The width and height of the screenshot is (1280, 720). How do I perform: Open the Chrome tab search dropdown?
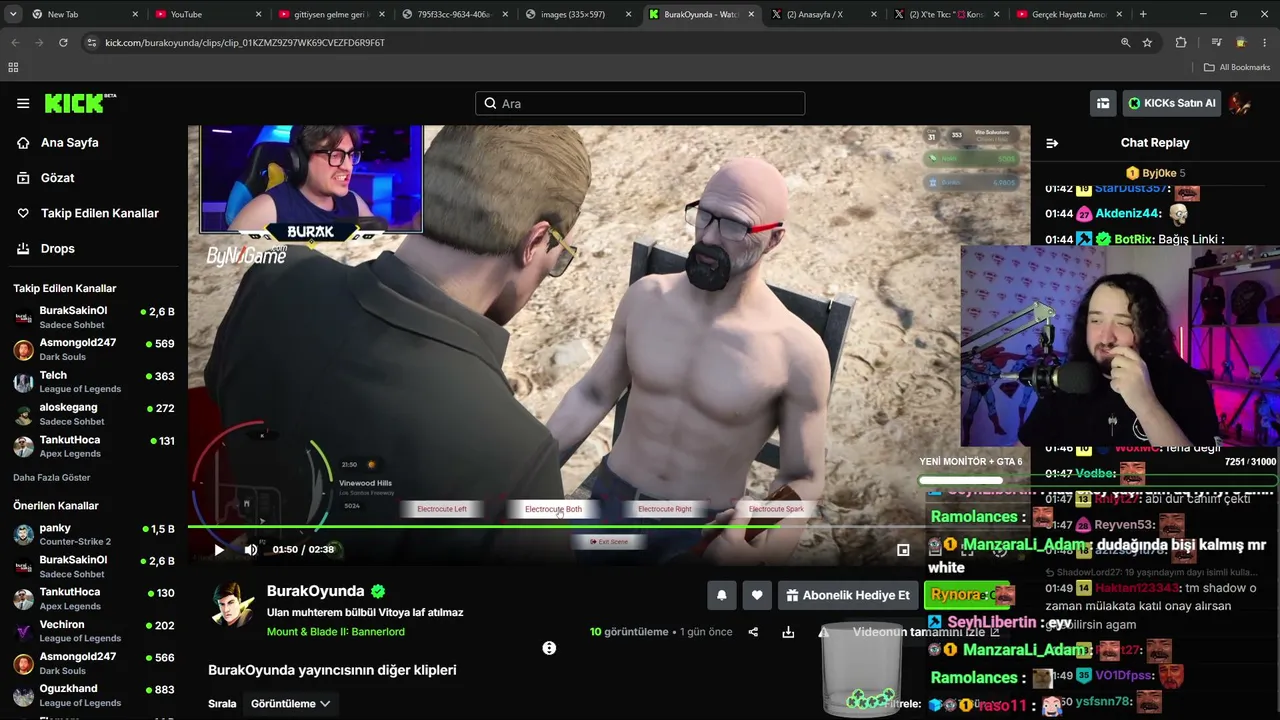13,14
